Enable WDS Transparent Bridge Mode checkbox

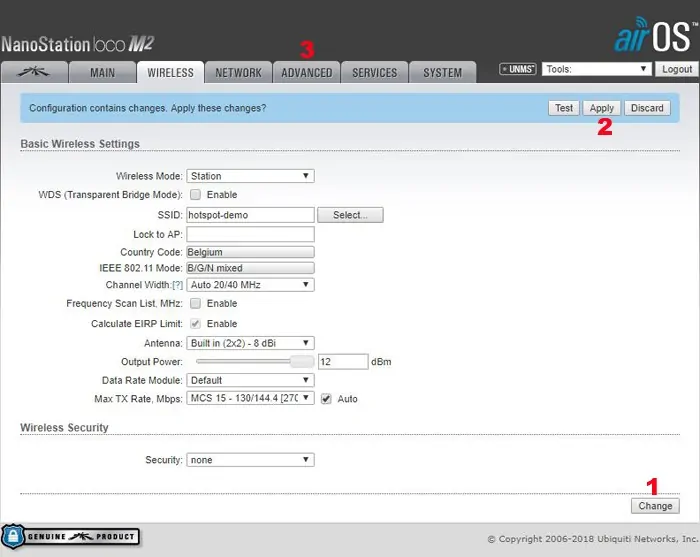[x=196, y=195]
